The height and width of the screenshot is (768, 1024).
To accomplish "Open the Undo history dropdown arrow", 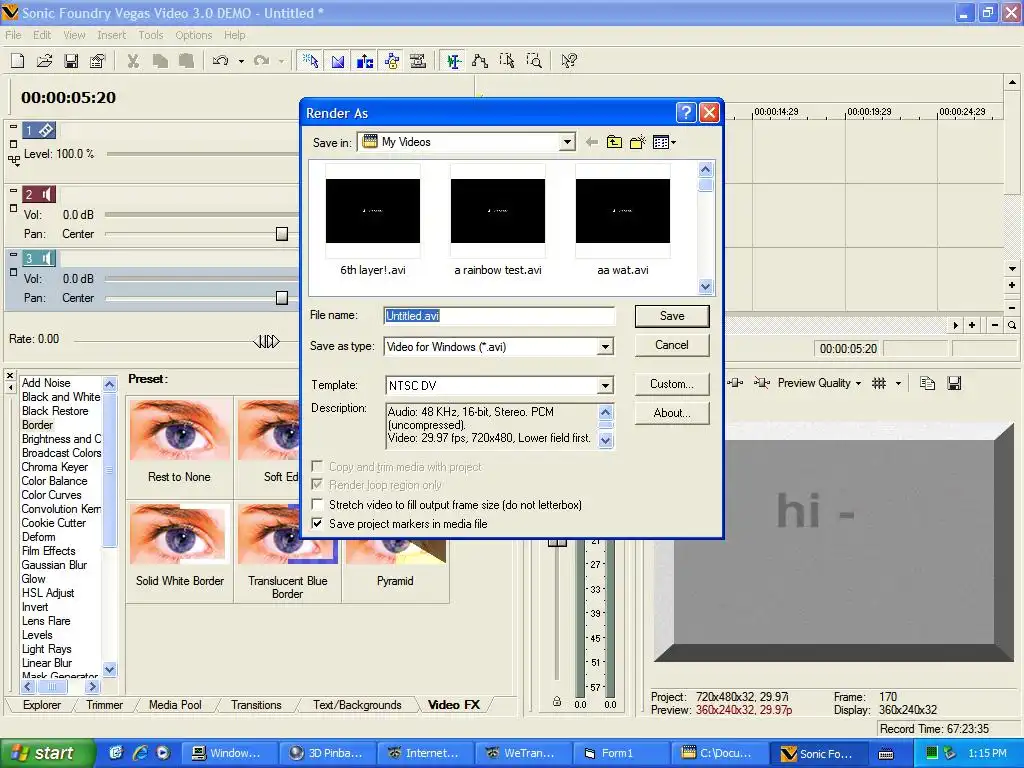I will 241,61.
